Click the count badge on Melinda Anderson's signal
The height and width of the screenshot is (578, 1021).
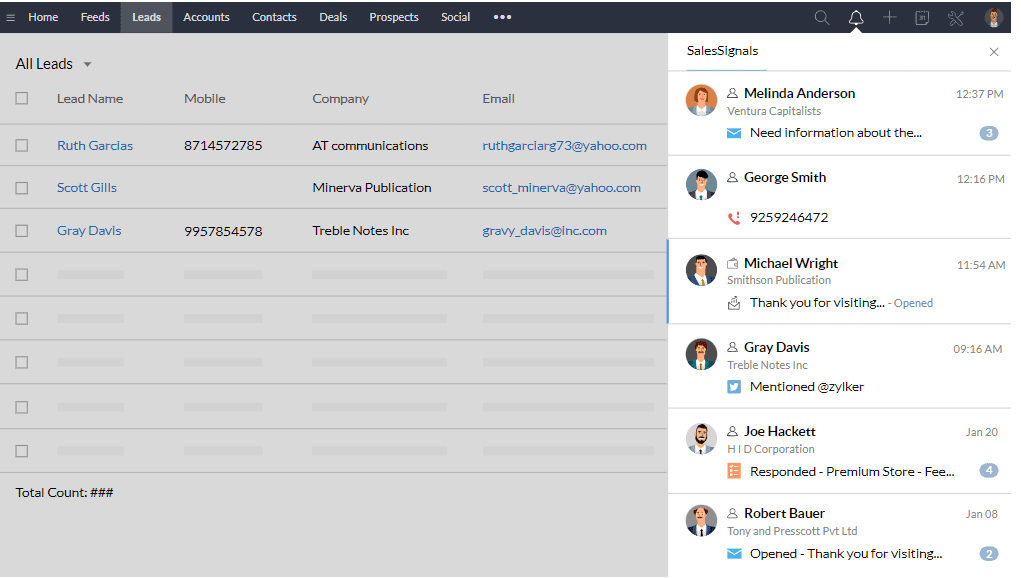(x=989, y=132)
